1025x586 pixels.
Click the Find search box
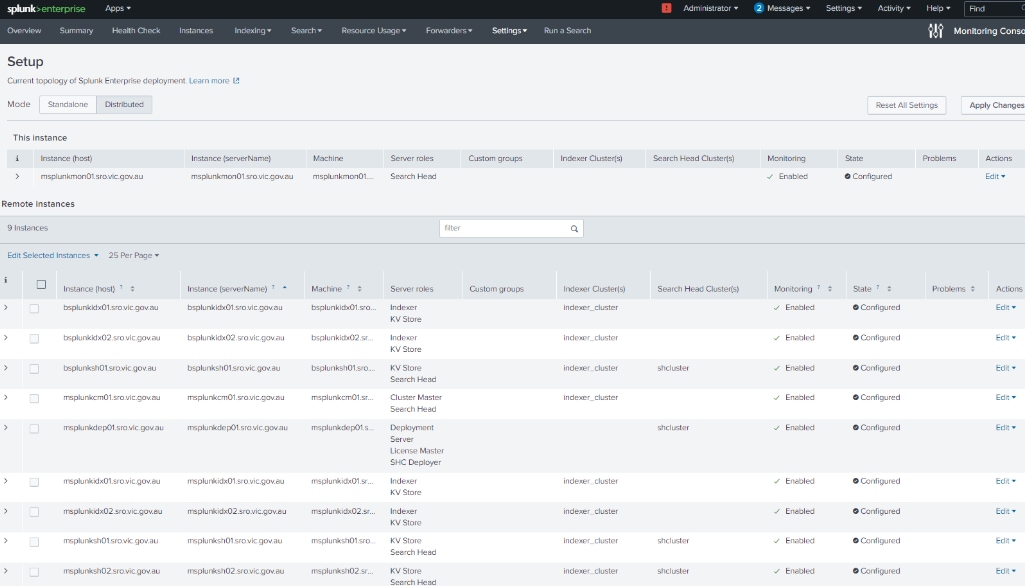[x=994, y=9]
